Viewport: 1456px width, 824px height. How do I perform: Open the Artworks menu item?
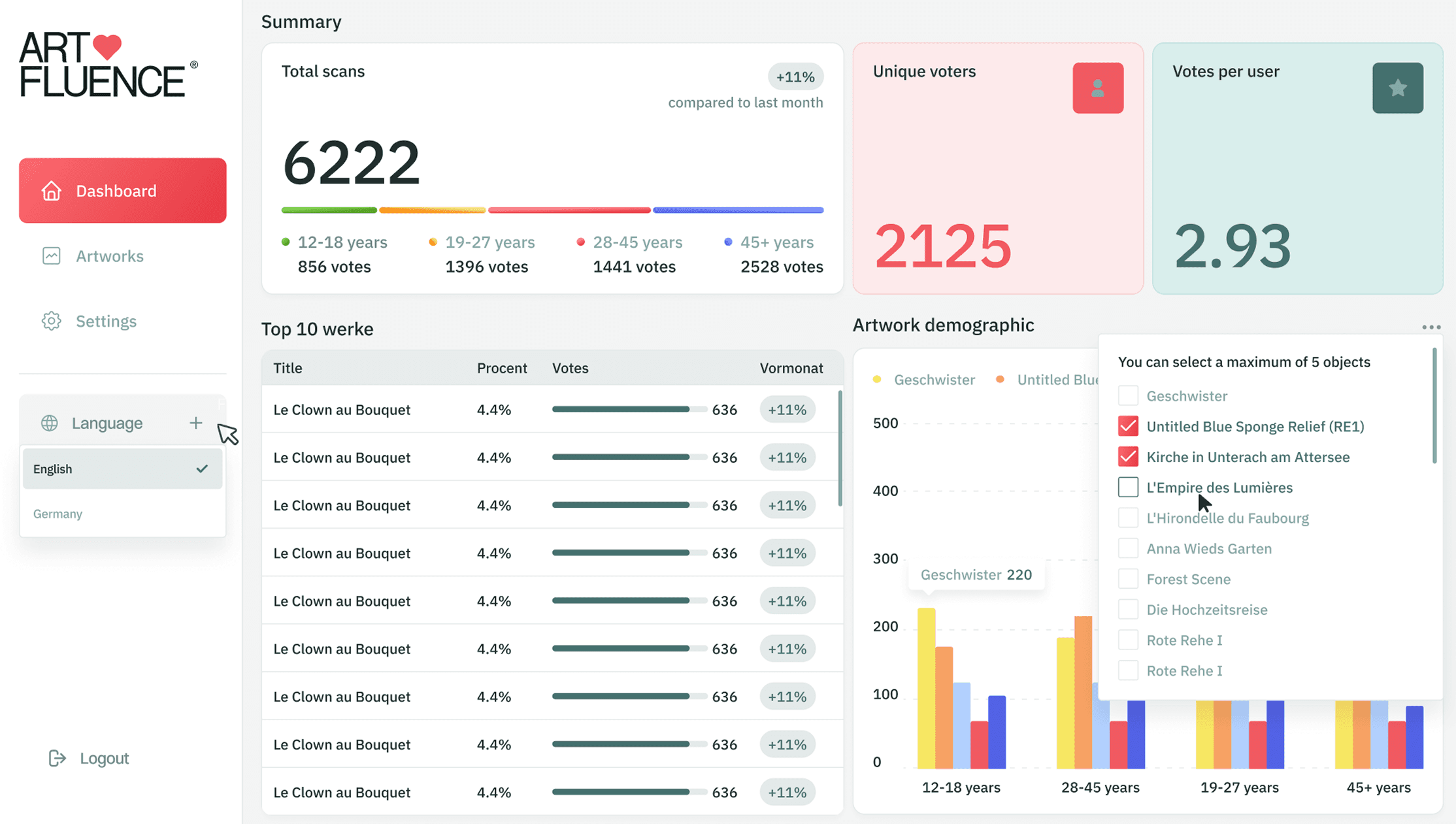(109, 256)
